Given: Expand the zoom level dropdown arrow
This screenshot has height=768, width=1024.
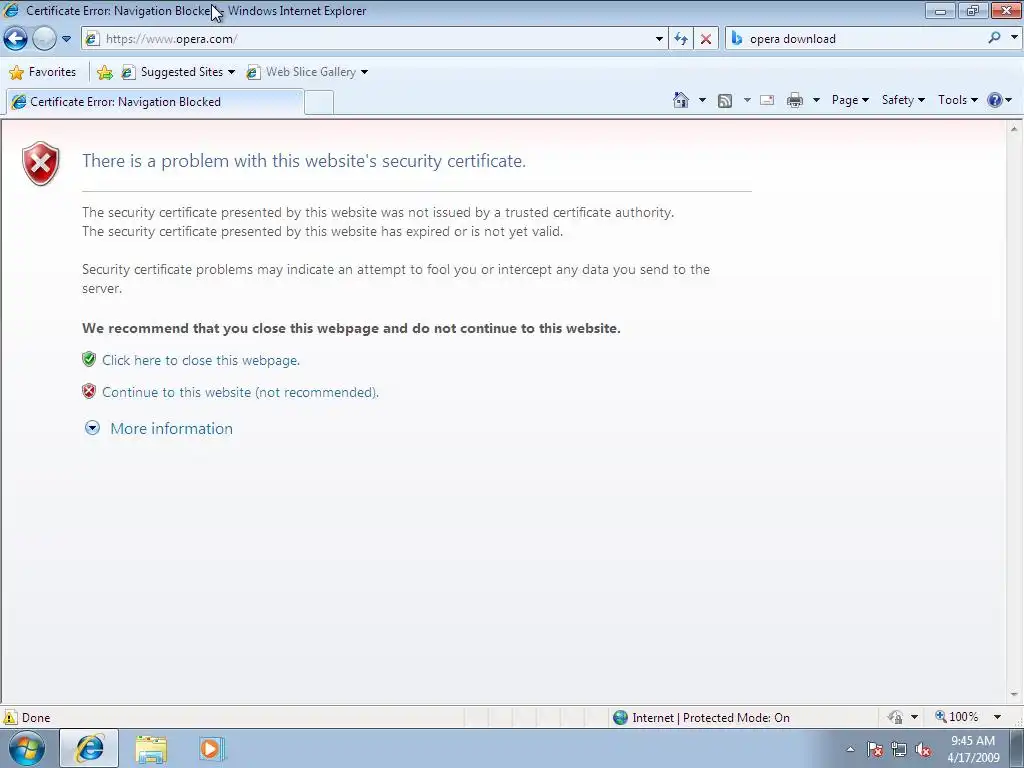Looking at the screenshot, I should tap(997, 717).
